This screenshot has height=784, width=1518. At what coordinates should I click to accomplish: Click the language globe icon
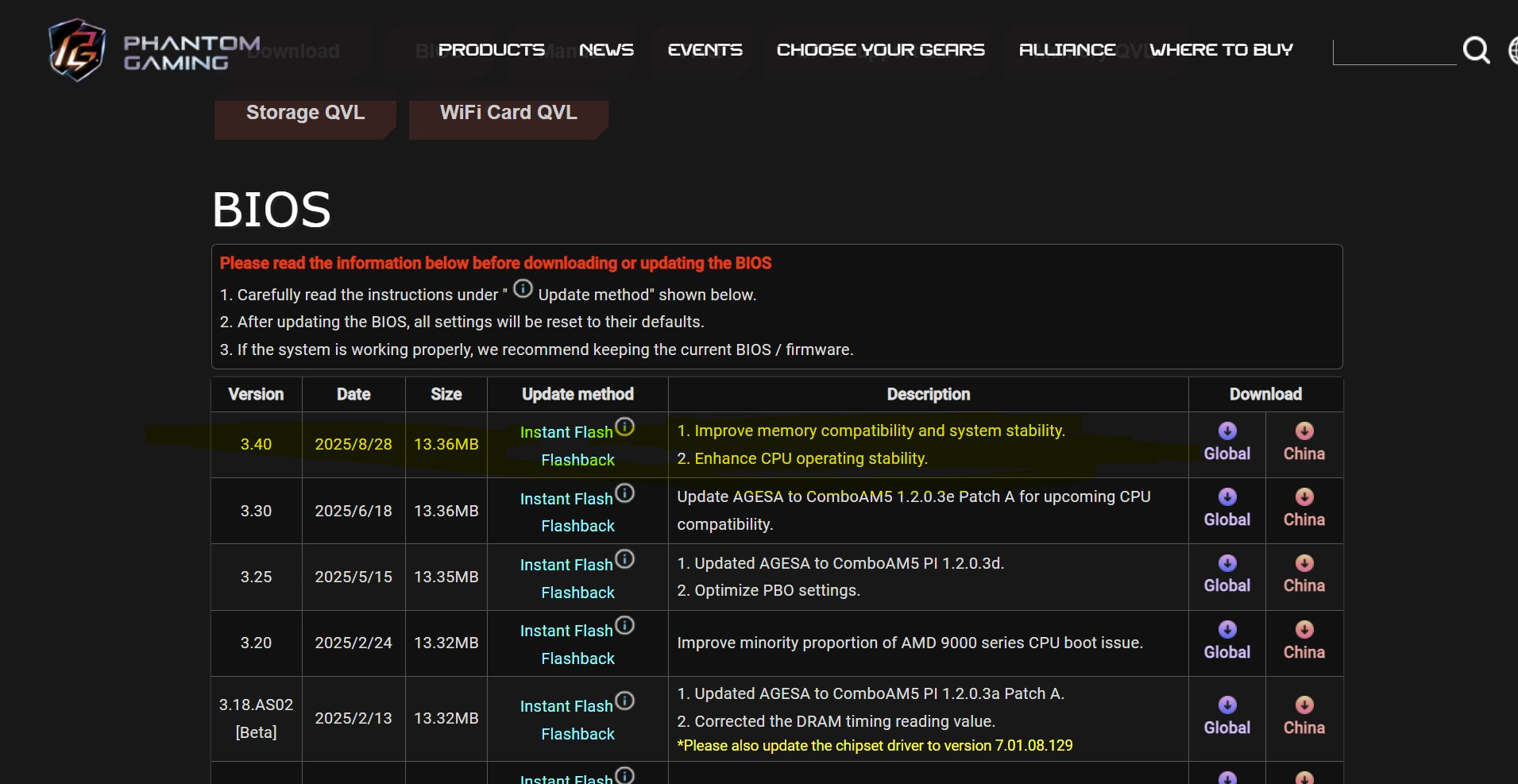pos(1512,50)
